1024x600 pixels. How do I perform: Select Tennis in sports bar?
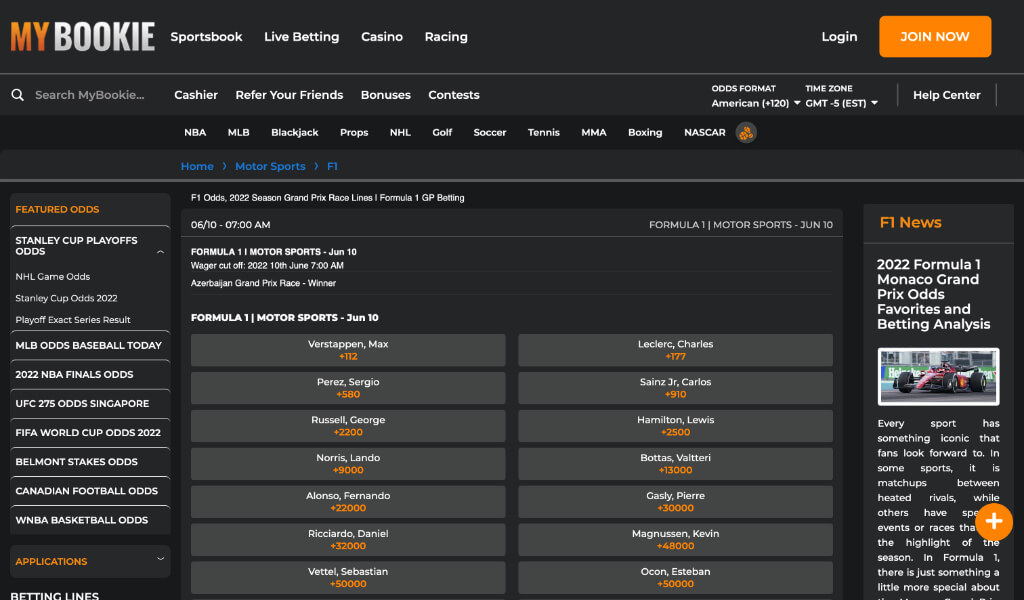tap(543, 133)
